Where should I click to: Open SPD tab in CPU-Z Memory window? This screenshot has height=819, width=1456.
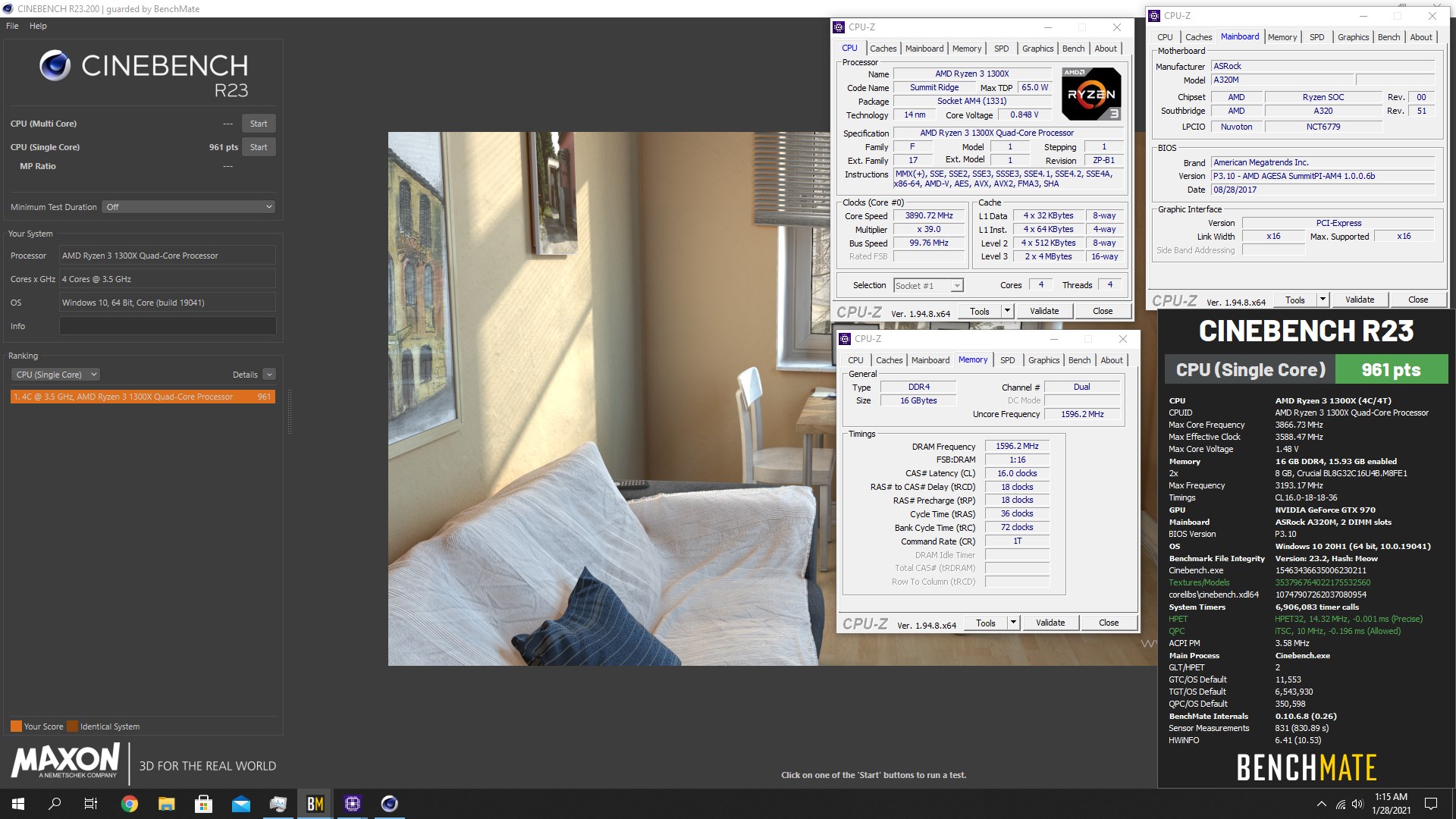tap(1007, 360)
